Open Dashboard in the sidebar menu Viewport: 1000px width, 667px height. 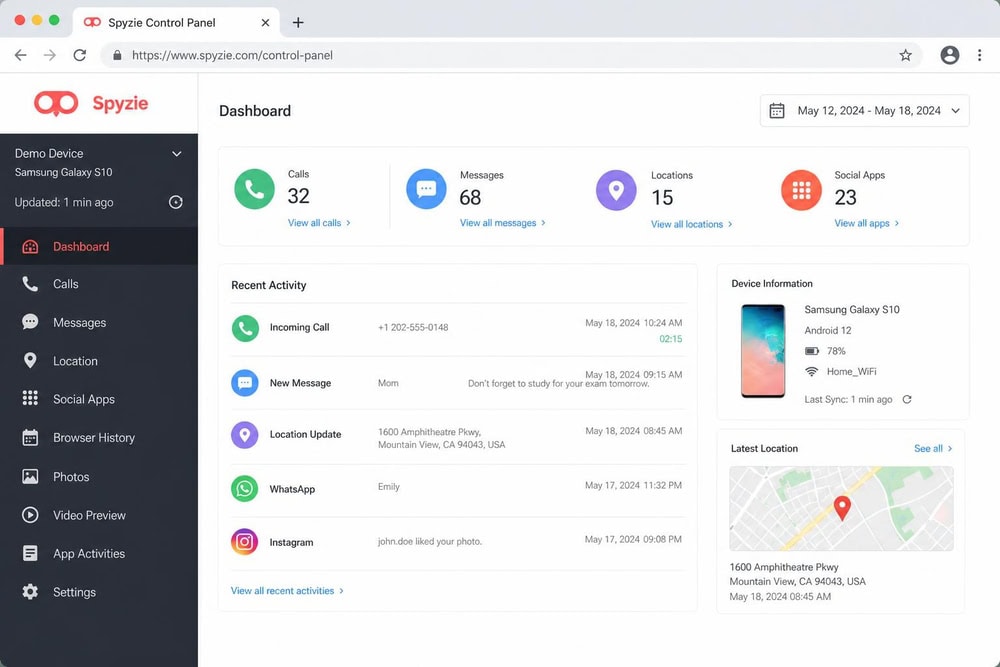tap(99, 247)
